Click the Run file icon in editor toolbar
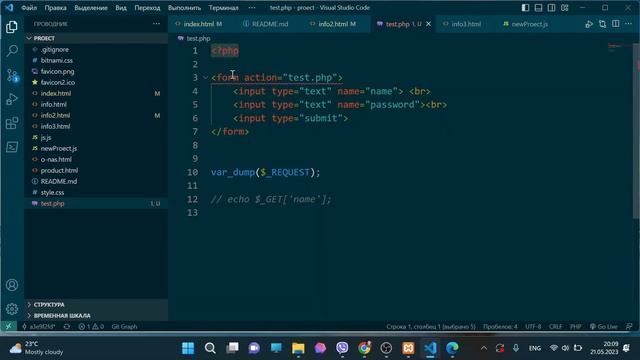The image size is (640, 360). coord(589,24)
